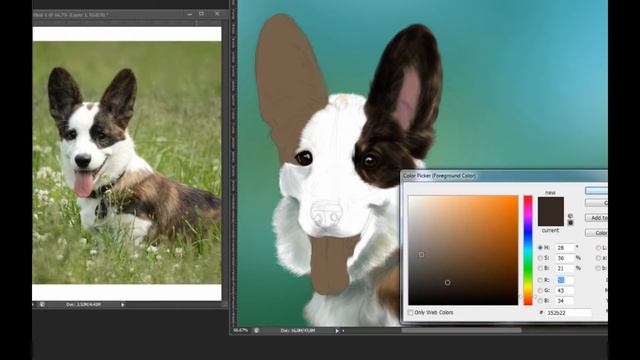The height and width of the screenshot is (360, 640).
Task: Select the L radio button in Lab
Action: coord(598,248)
